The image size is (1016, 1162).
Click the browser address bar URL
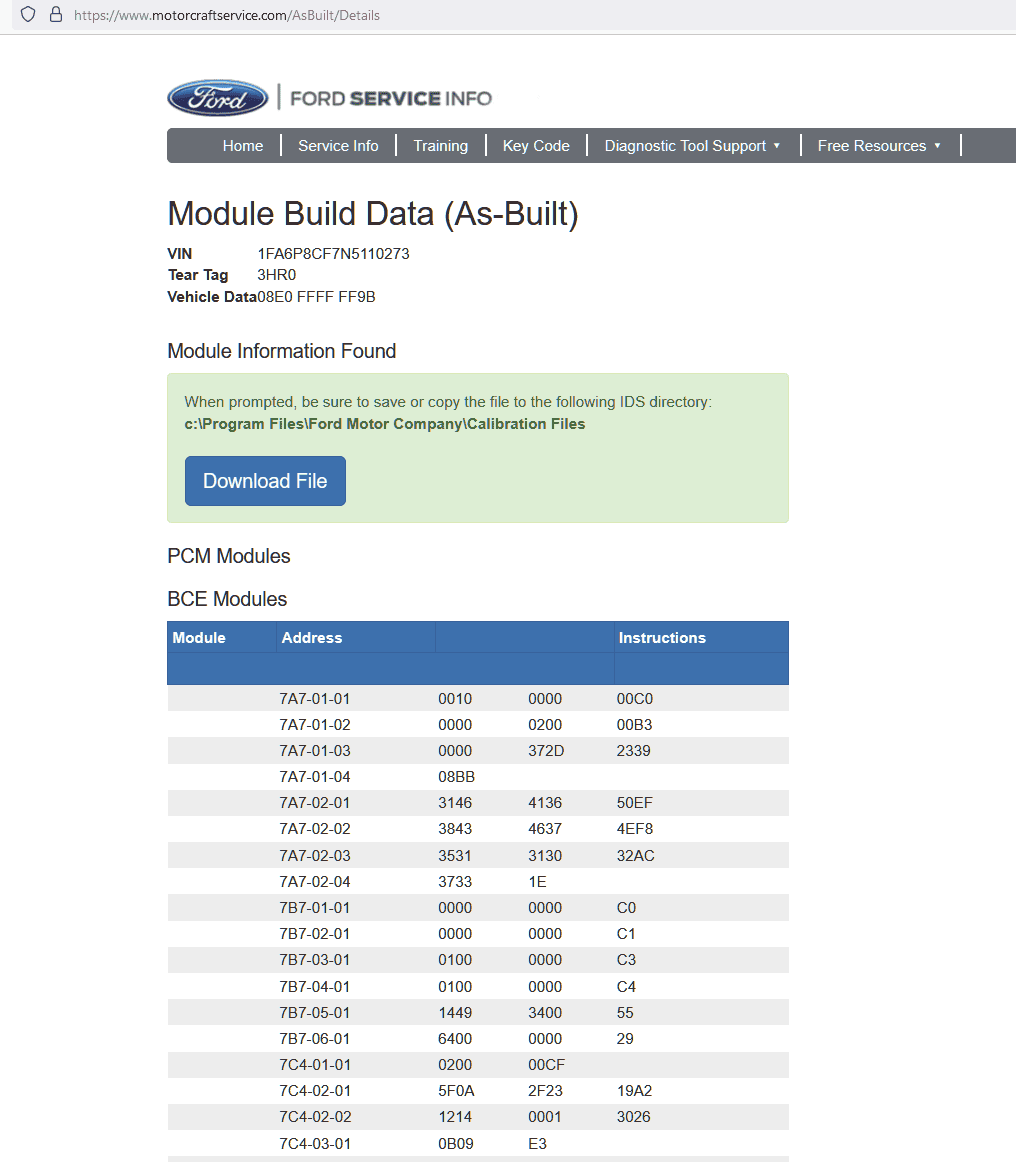coord(227,15)
